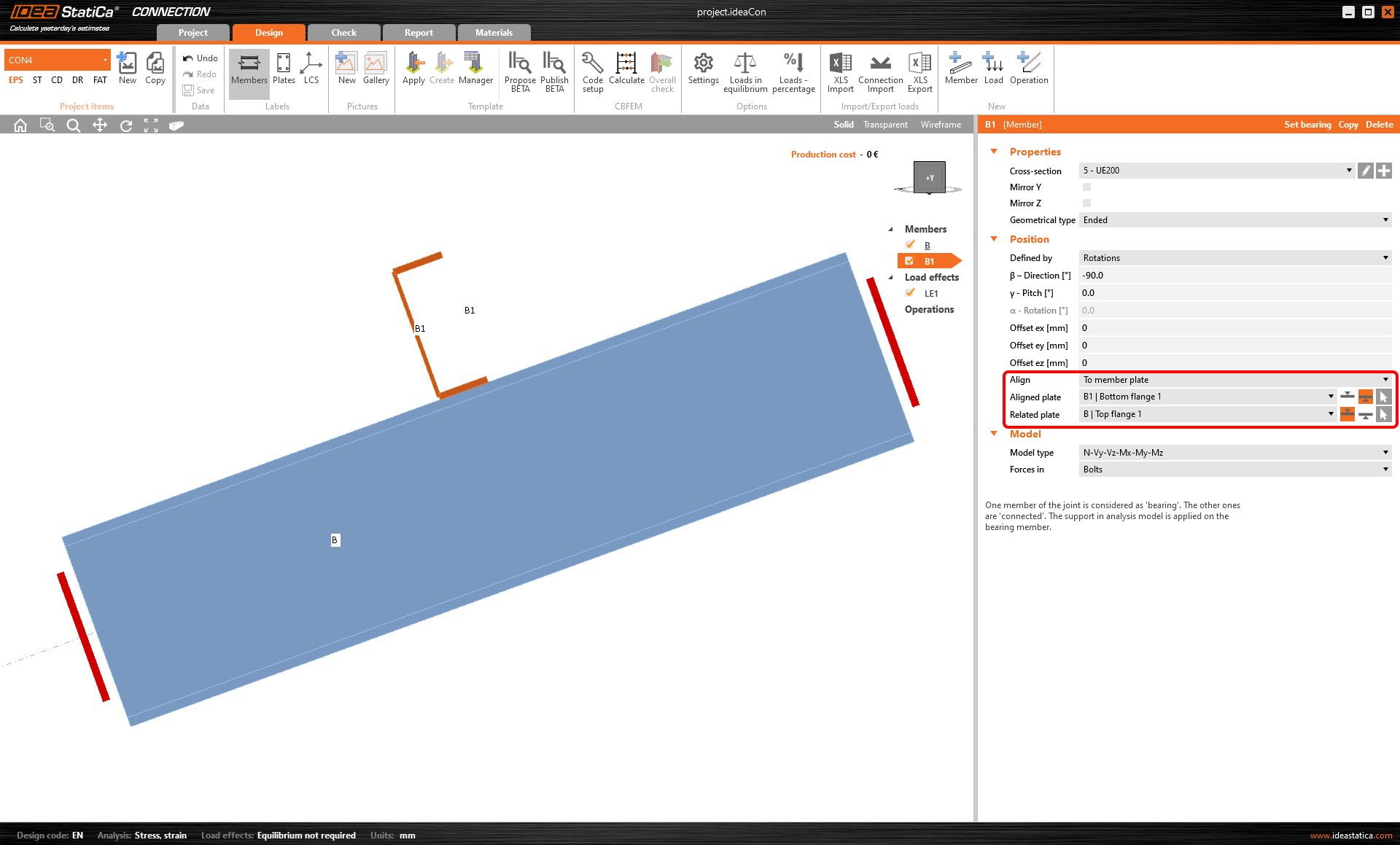Click the home view icon

tap(20, 125)
